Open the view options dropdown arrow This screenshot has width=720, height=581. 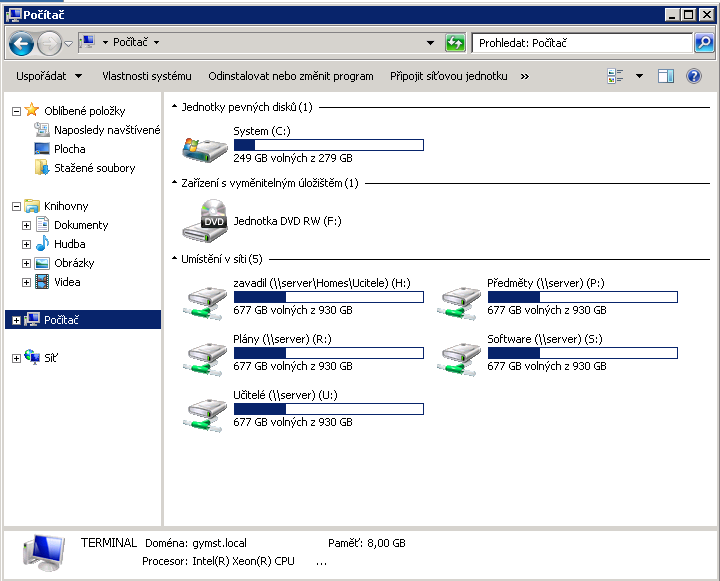pyautogui.click(x=639, y=76)
